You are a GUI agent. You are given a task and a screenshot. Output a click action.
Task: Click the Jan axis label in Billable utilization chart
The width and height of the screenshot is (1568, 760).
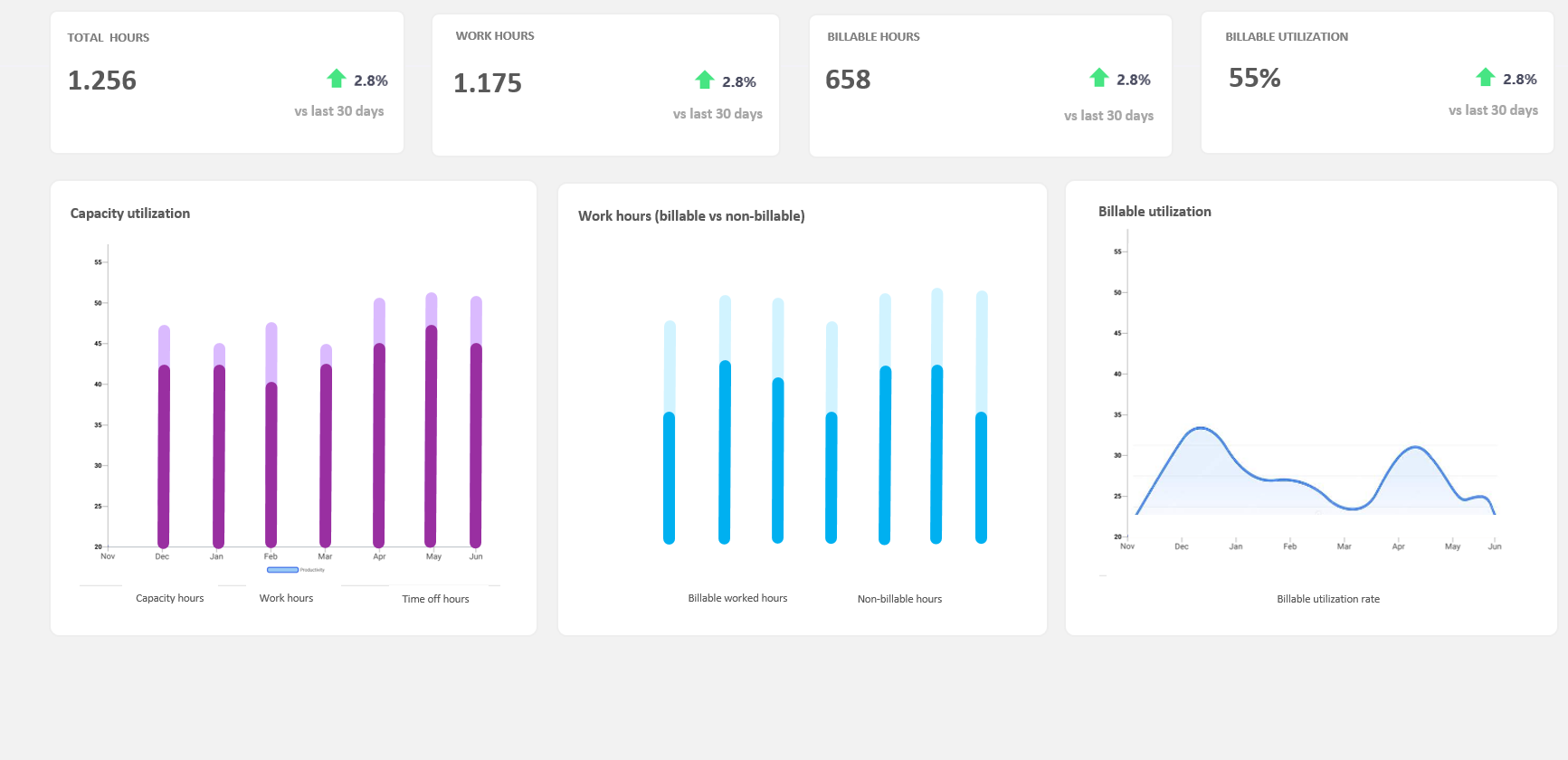point(1236,546)
